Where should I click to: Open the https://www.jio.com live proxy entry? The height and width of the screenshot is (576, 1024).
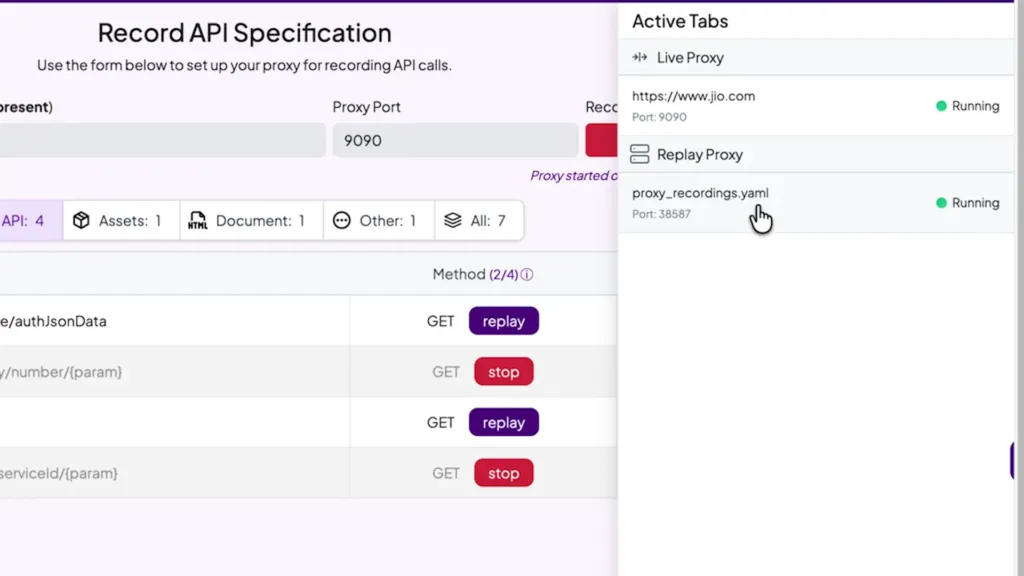click(x=693, y=97)
